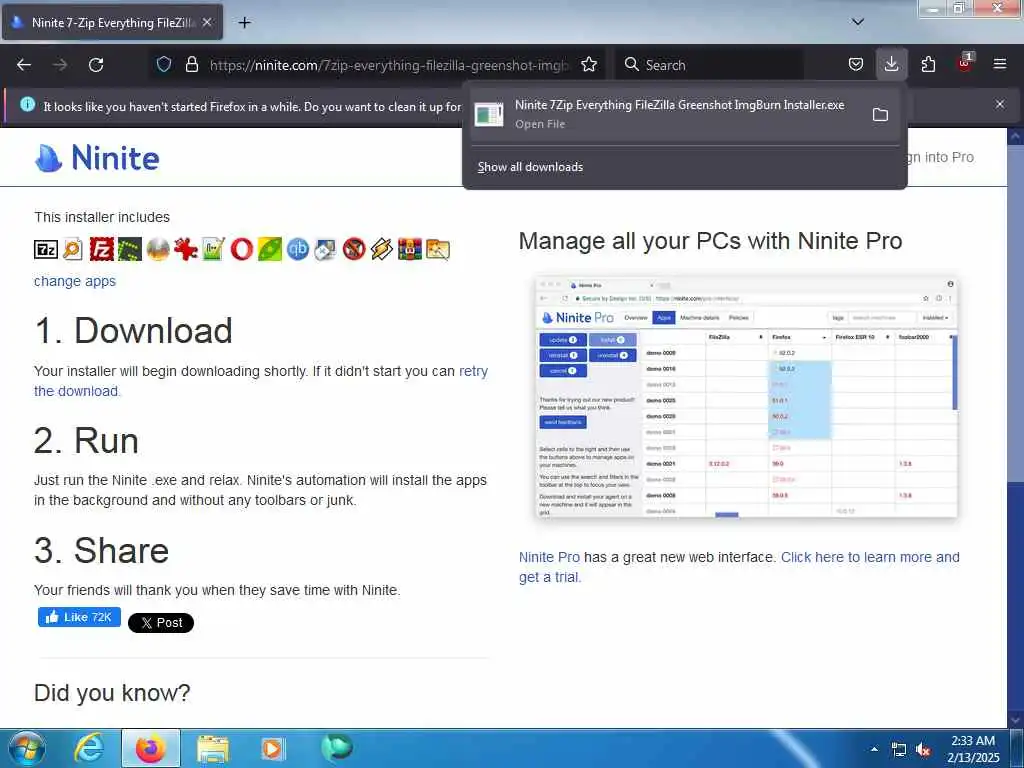Open a new tab with plus button

pyautogui.click(x=244, y=23)
